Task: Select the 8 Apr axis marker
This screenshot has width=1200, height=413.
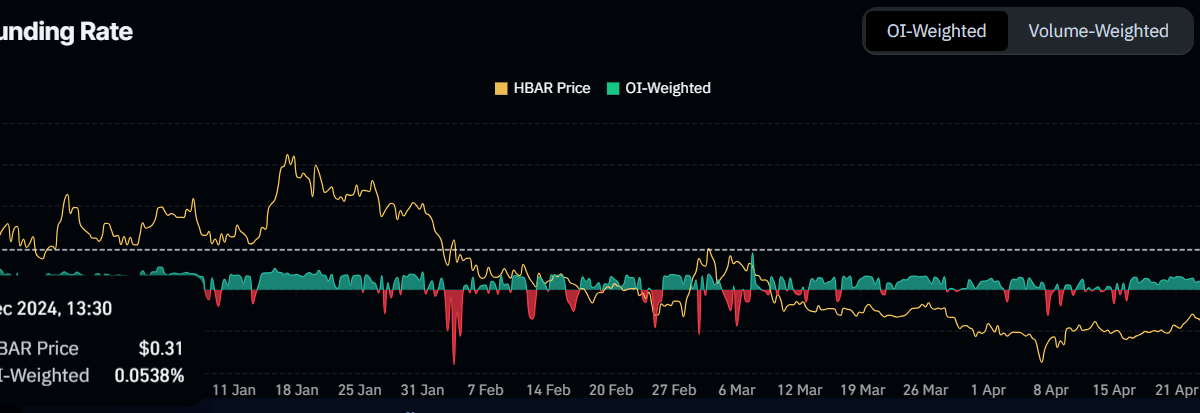Action: (1051, 389)
